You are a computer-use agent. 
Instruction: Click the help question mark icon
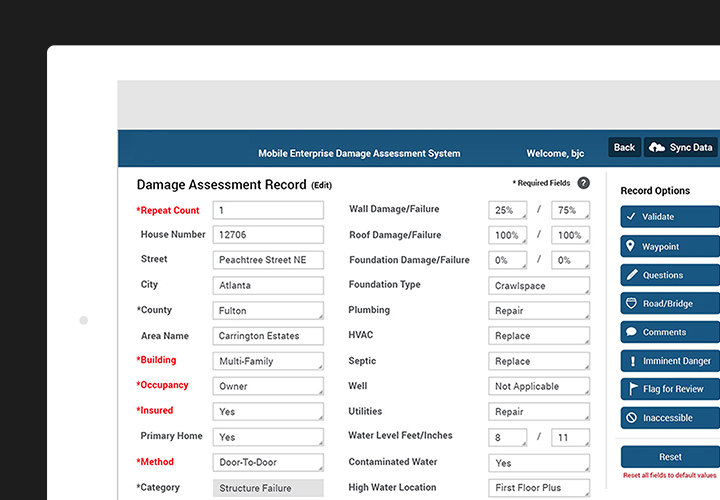point(583,183)
